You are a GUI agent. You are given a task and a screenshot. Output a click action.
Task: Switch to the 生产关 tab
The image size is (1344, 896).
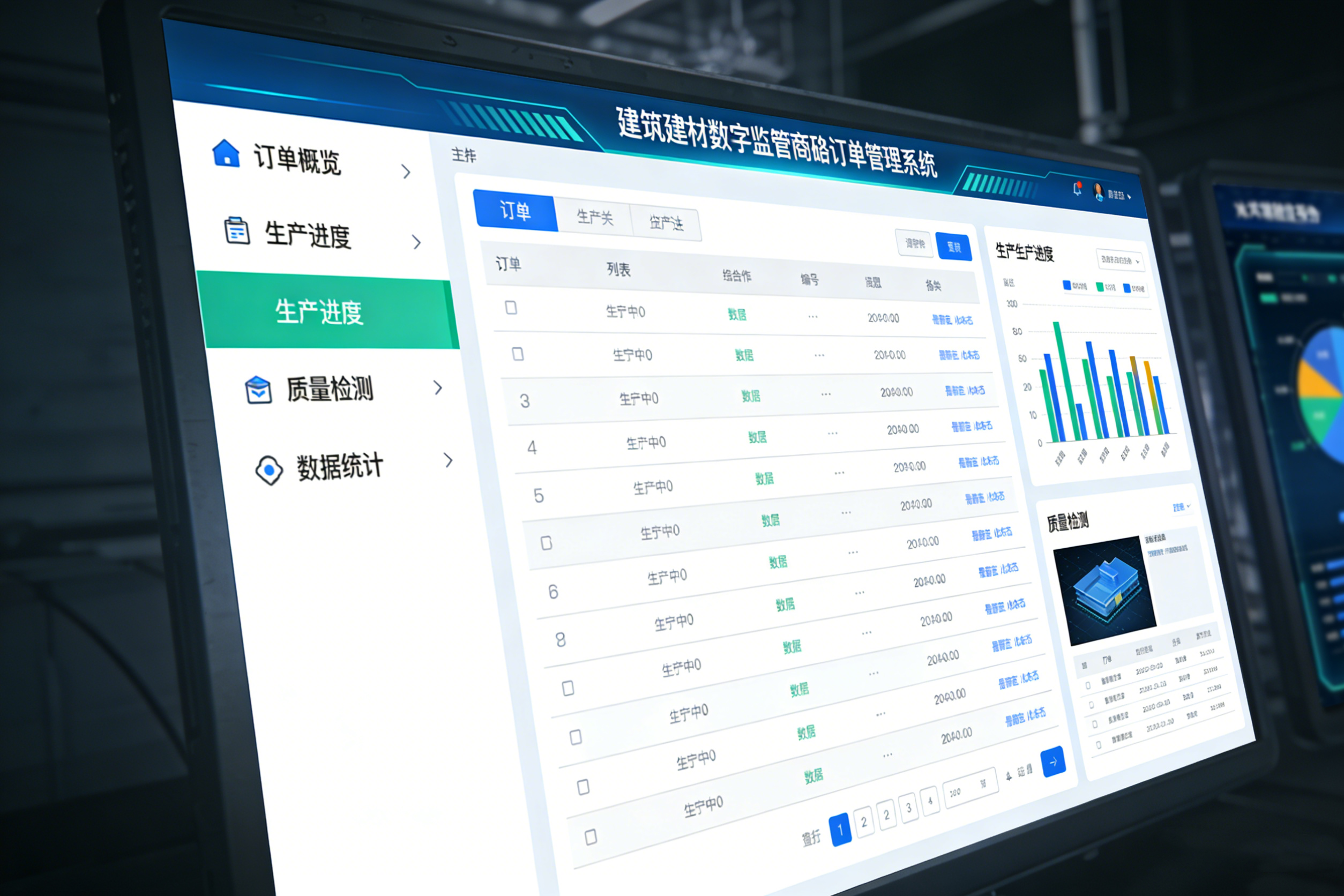pyautogui.click(x=594, y=217)
